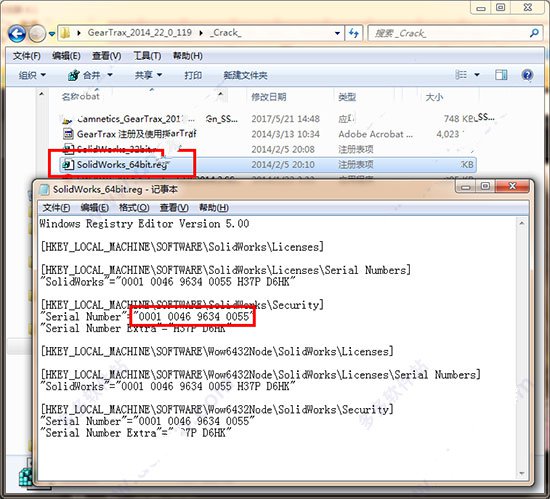Click the folder icon in address bar
The image size is (550, 499).
65,33
